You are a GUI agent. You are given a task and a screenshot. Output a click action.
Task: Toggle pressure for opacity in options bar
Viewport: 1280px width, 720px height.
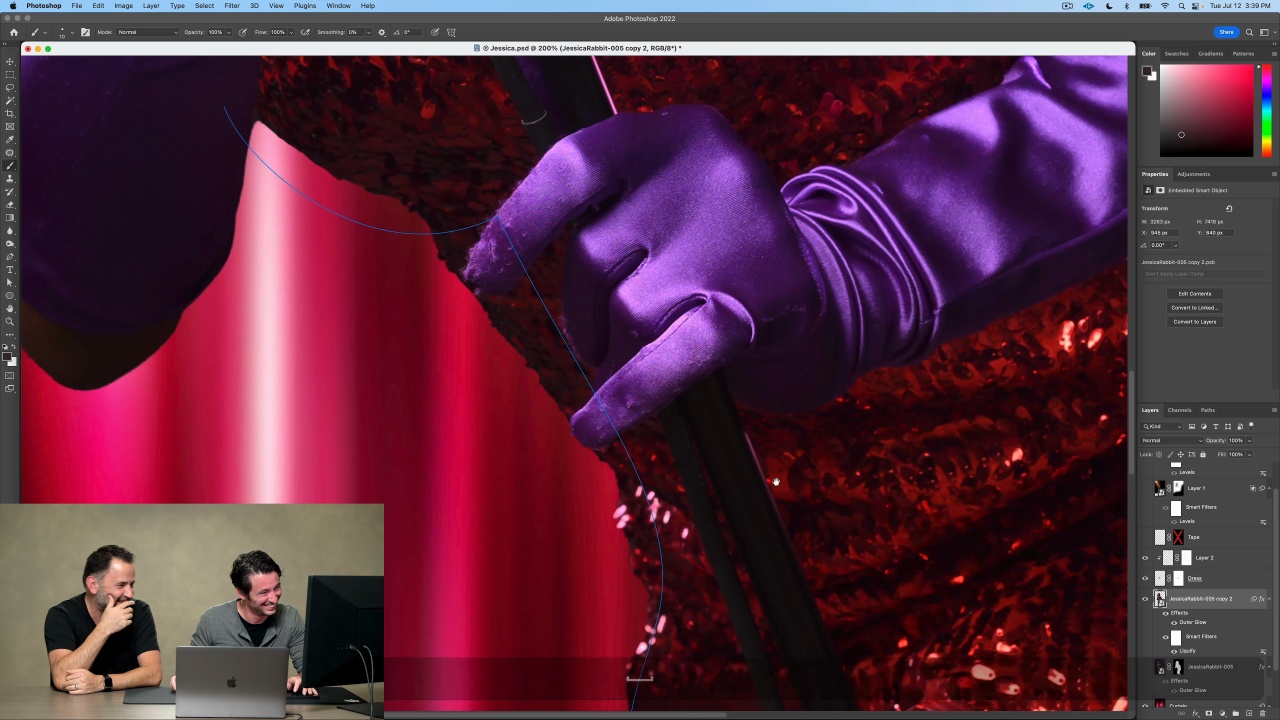[x=242, y=32]
